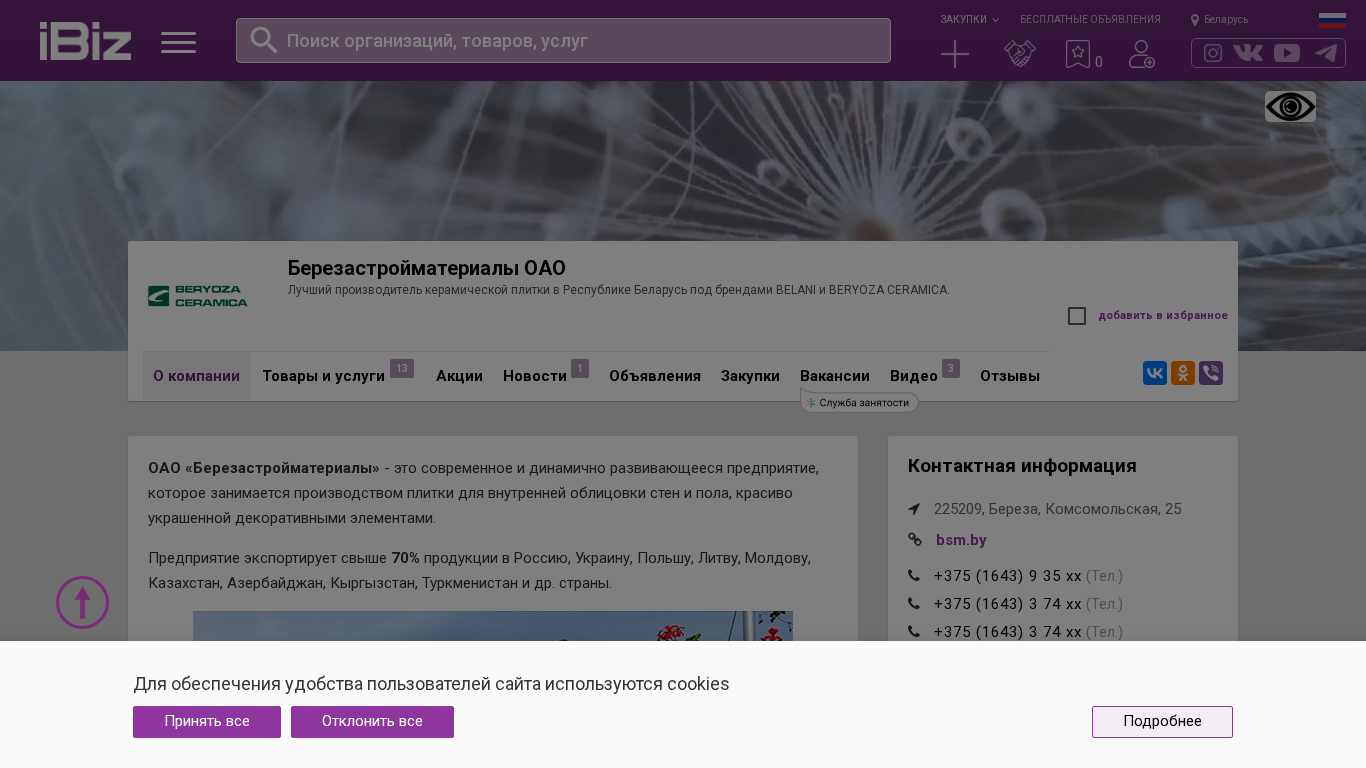1366x768 pixels.
Task: Open the handshake partners icon
Action: [1020, 54]
